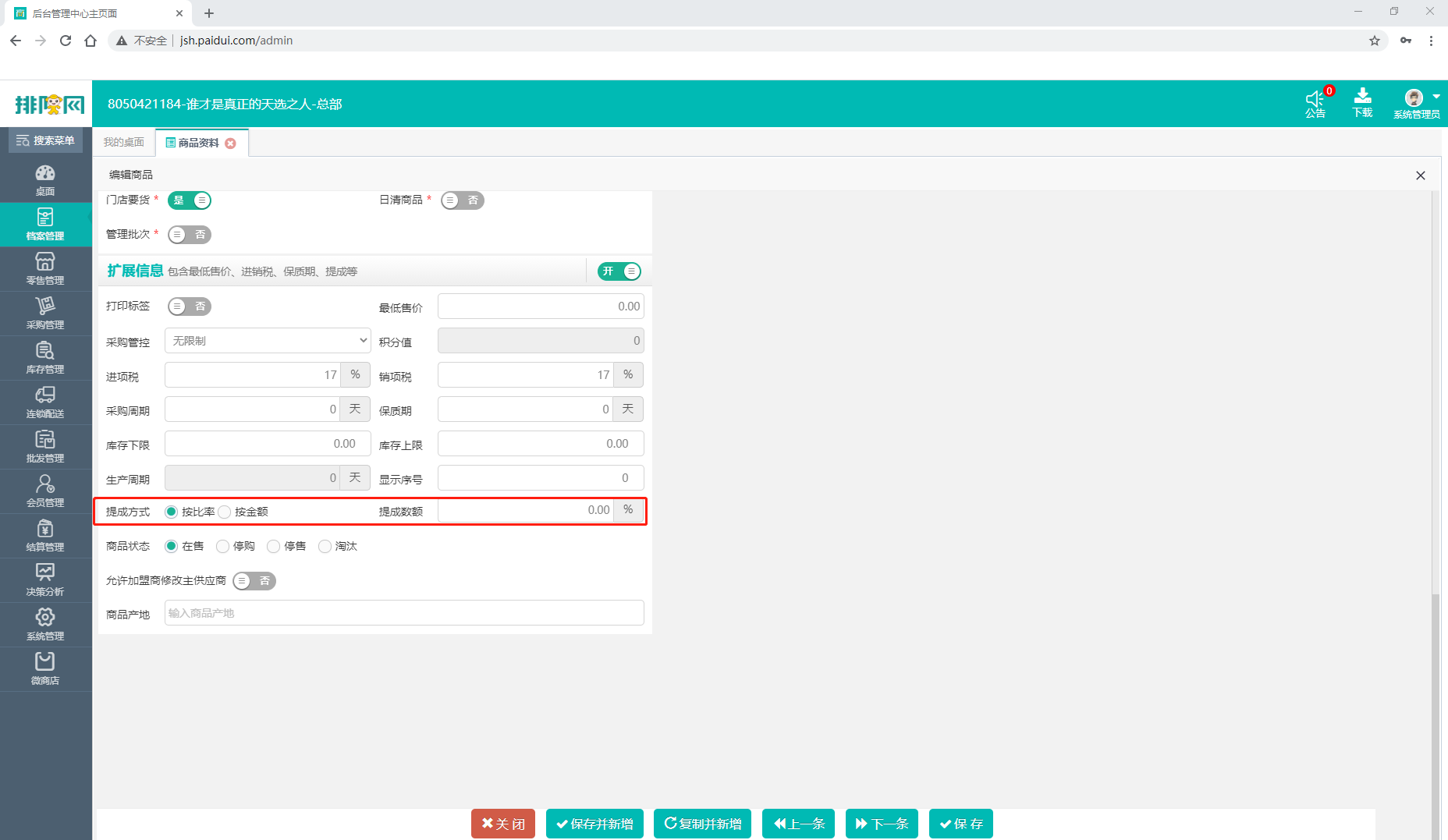This screenshot has height=840, width=1448.
Task: Click the 最低售价 input field
Action: (x=541, y=307)
